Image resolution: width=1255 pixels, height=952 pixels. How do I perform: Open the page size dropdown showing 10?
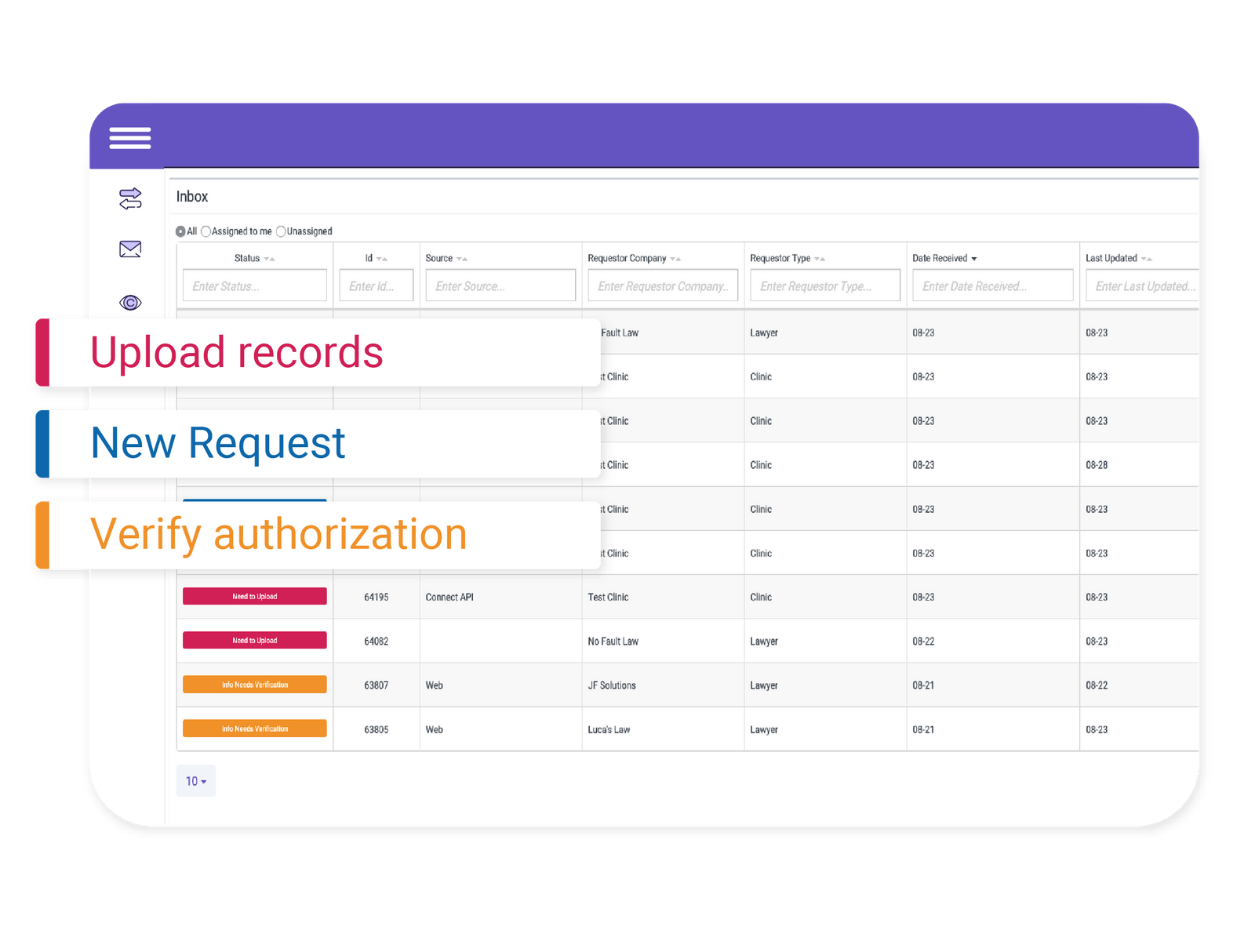click(195, 781)
